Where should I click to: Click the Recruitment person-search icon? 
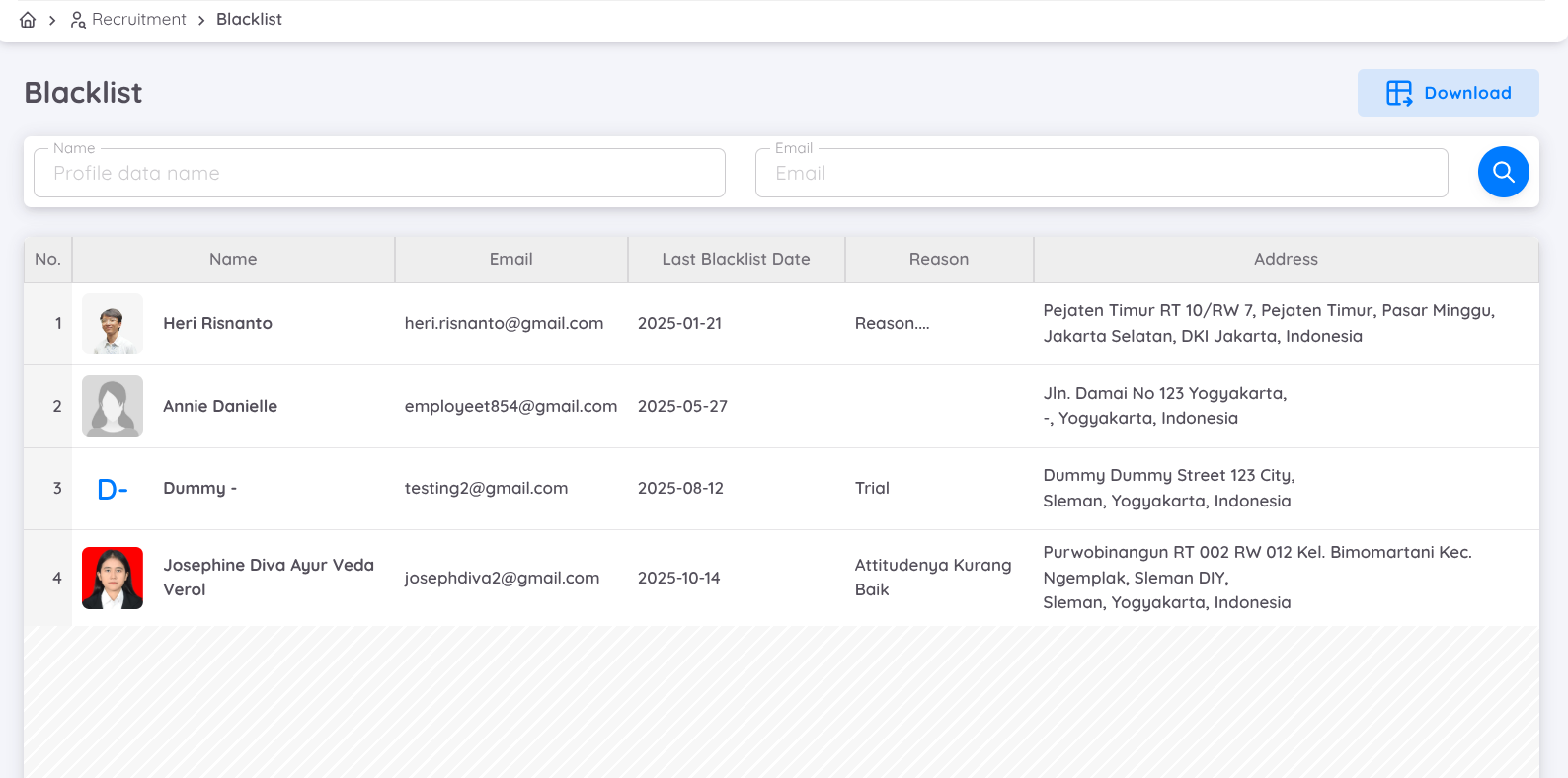[78, 20]
